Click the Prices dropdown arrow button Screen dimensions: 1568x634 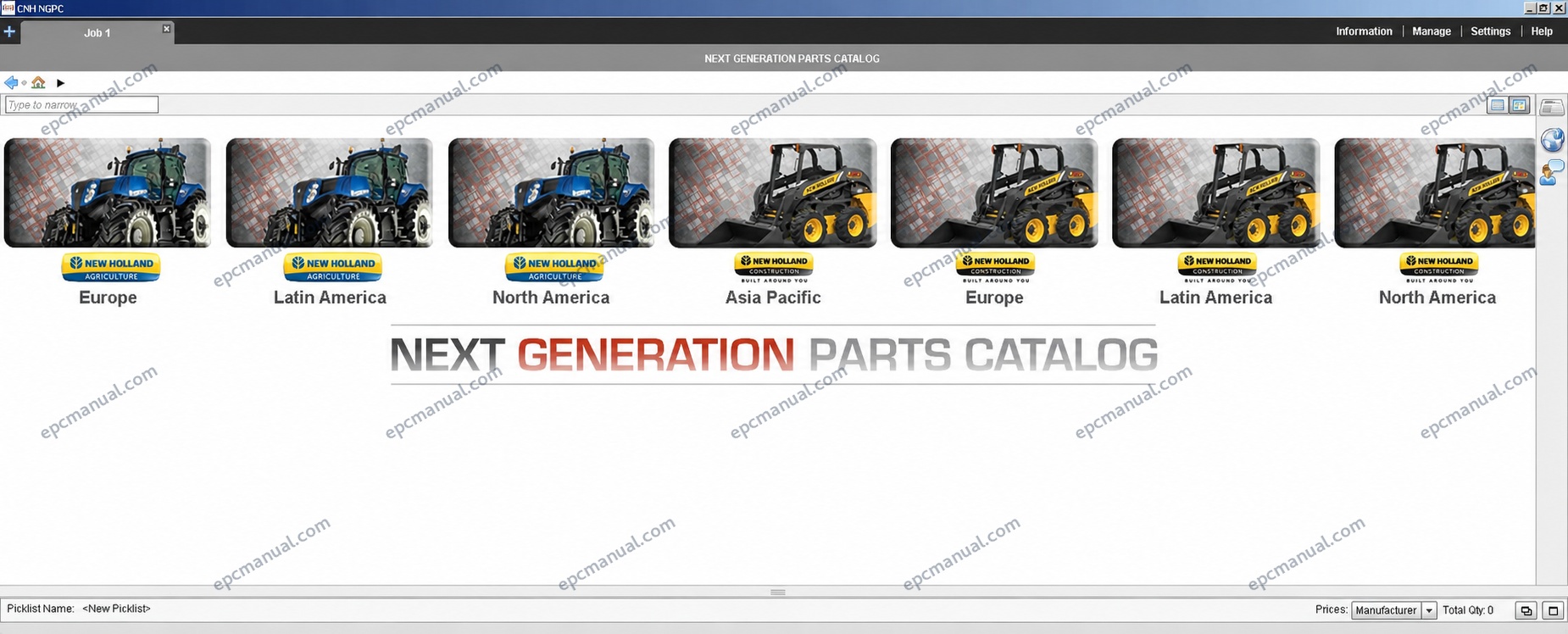(x=1429, y=610)
